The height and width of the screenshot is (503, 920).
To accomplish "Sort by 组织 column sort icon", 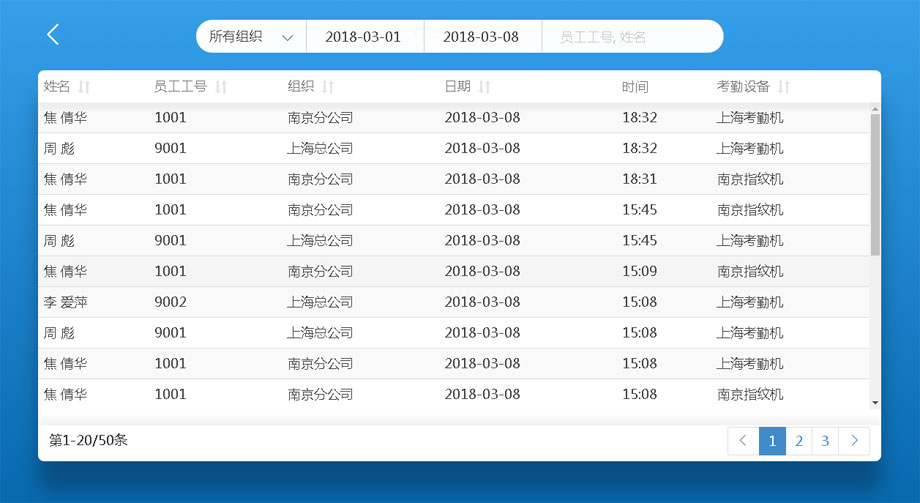I will click(x=328, y=87).
